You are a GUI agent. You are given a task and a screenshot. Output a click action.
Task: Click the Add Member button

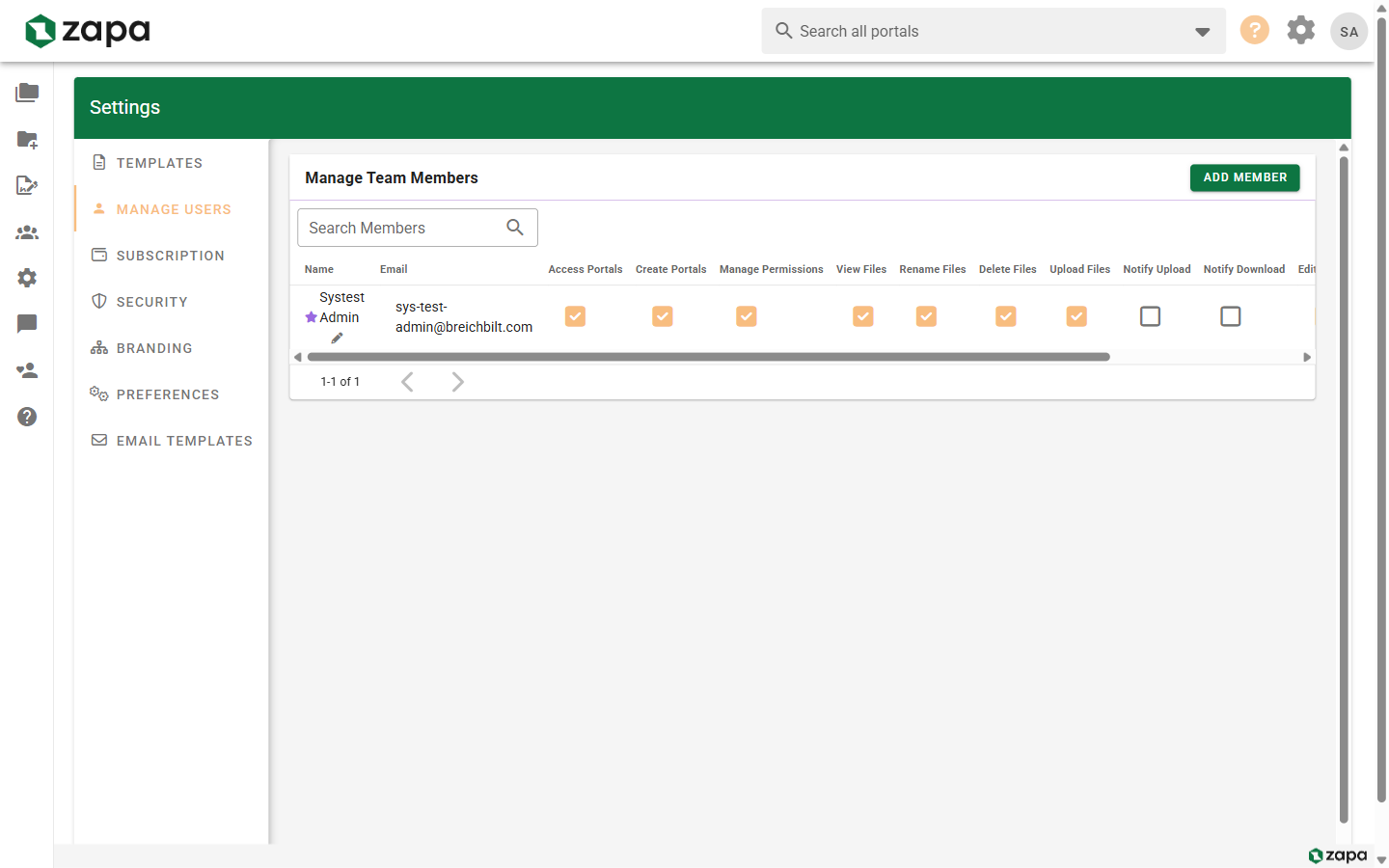point(1244,177)
